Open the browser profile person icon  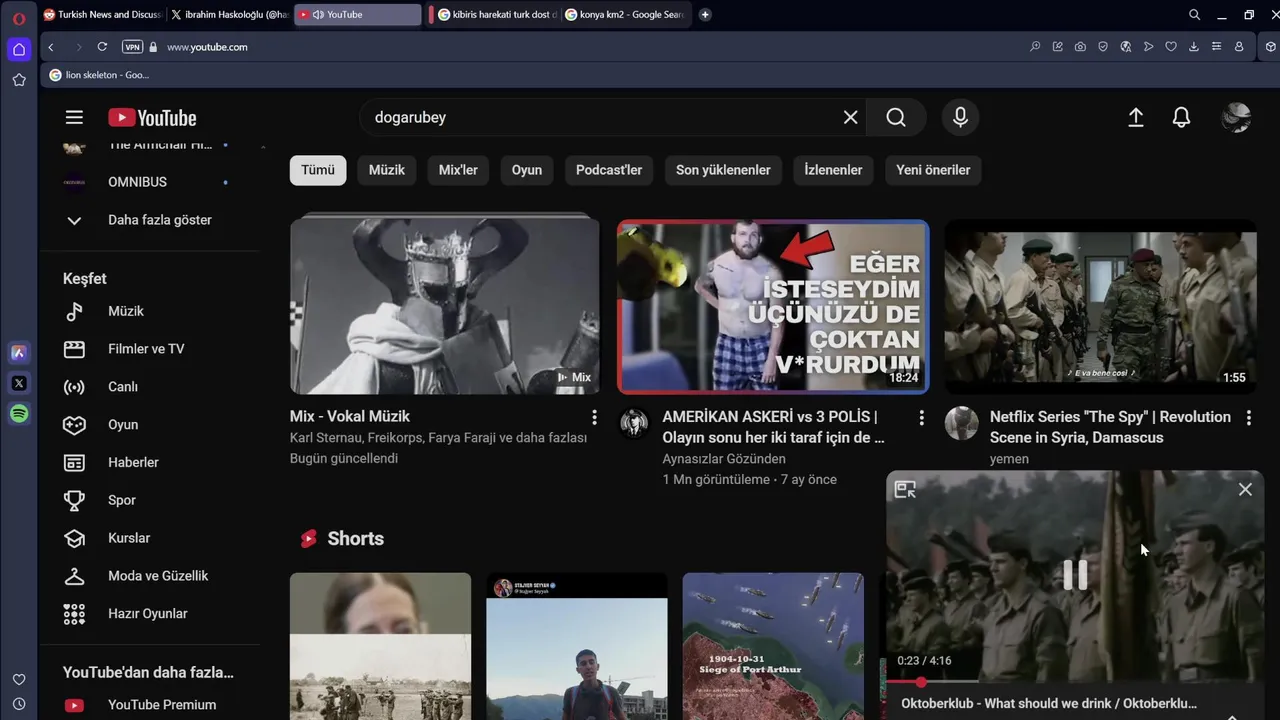[1239, 47]
